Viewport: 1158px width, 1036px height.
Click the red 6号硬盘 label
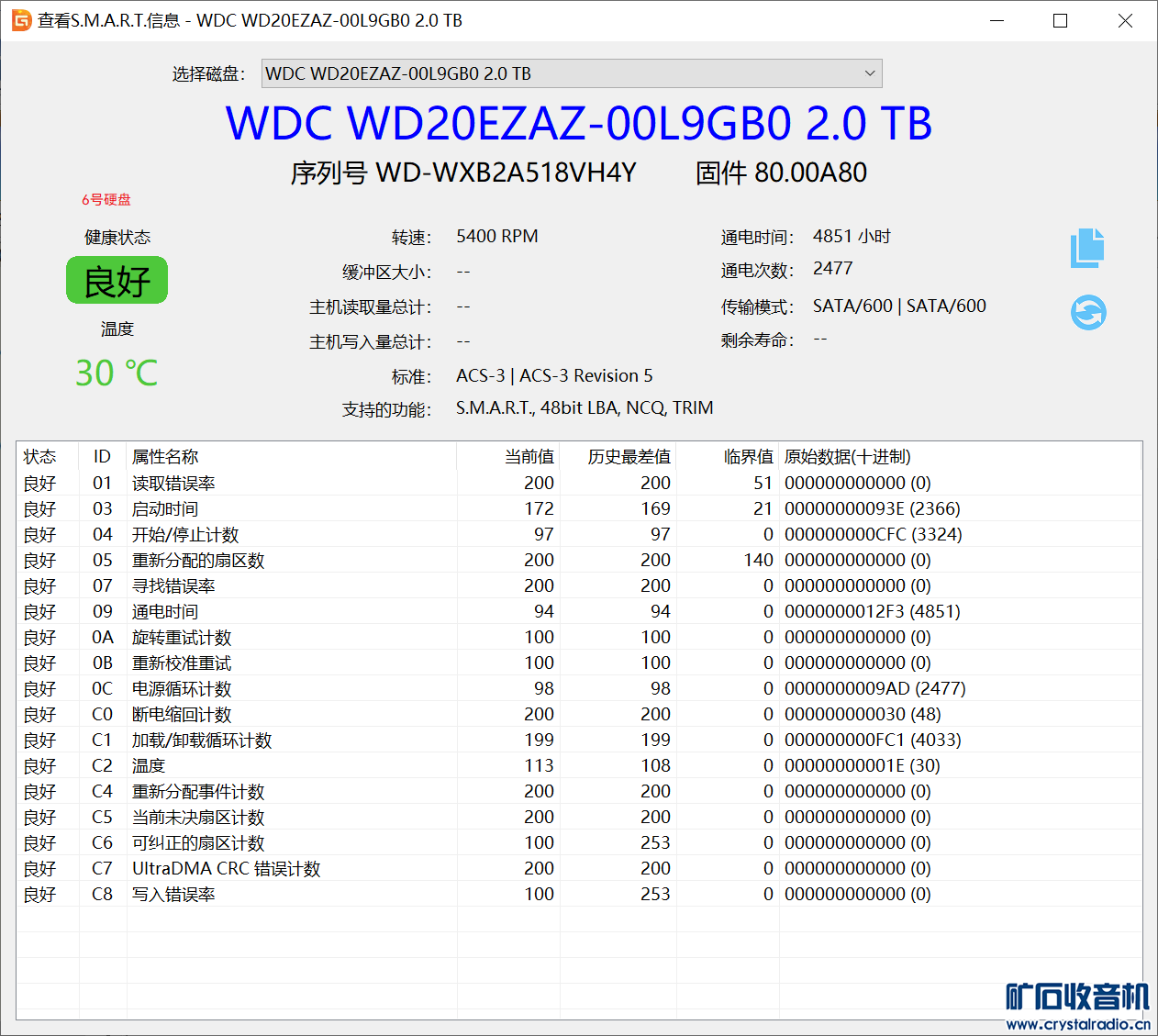tap(106, 199)
